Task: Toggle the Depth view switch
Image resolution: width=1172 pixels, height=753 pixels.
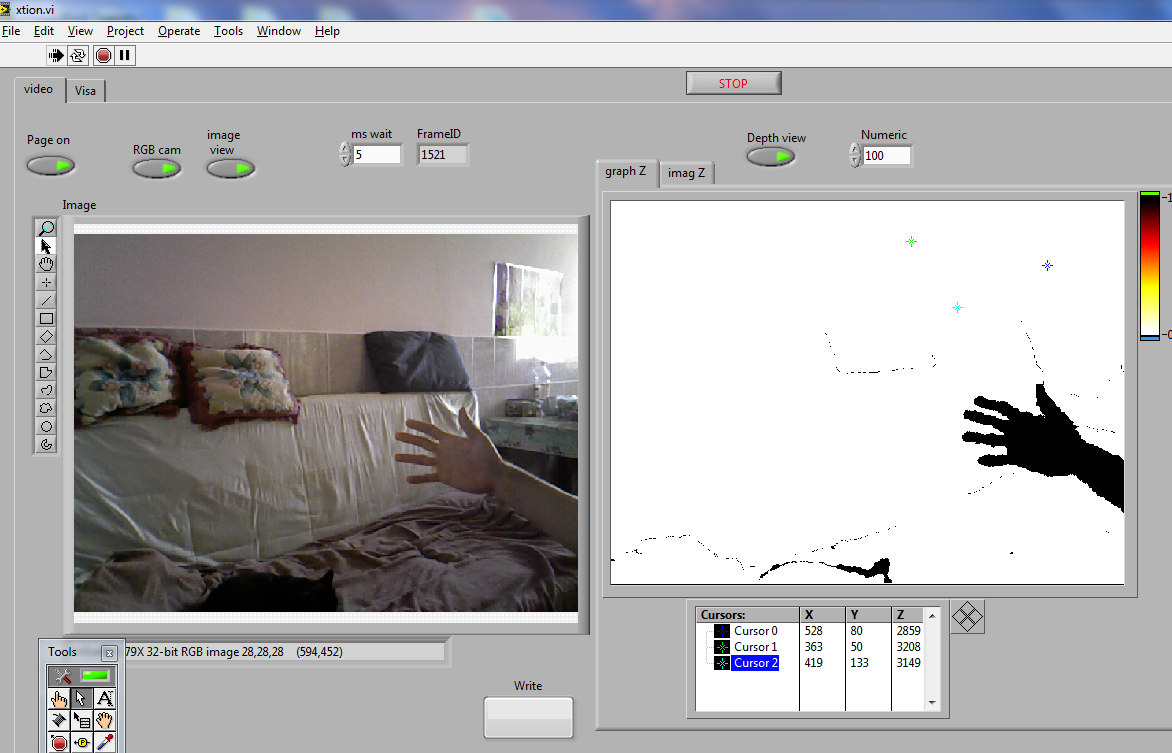Action: tap(771, 156)
